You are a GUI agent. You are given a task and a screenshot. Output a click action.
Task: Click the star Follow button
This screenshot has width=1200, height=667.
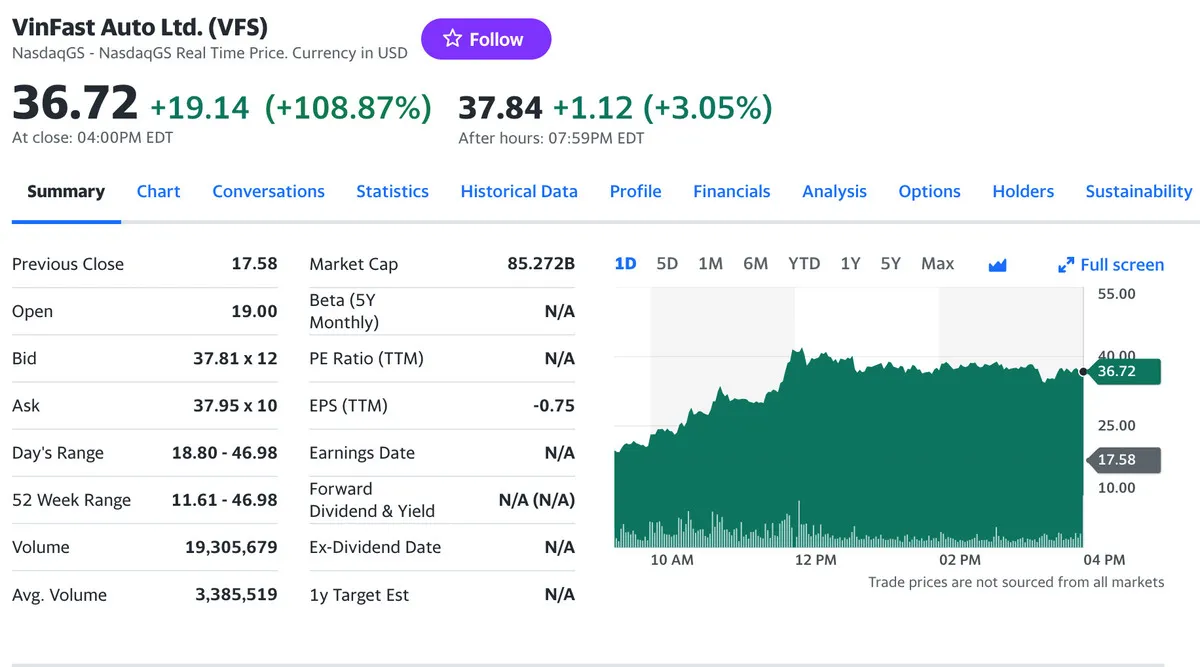(485, 39)
